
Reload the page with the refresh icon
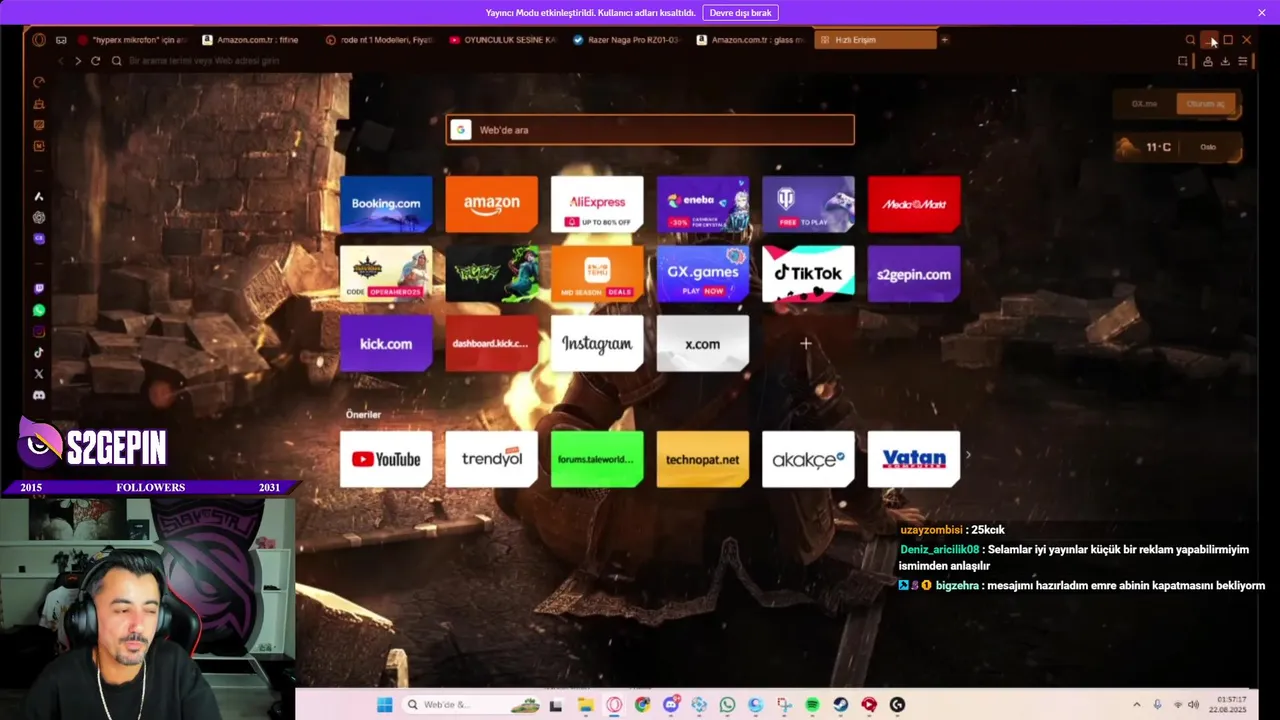click(x=96, y=61)
